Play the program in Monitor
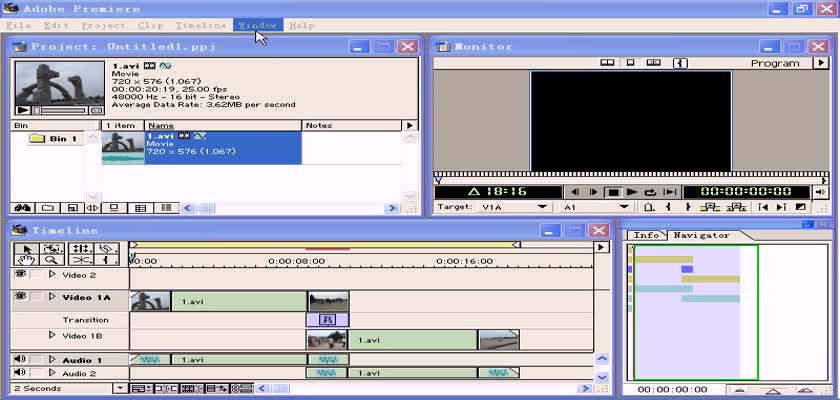 pos(632,192)
